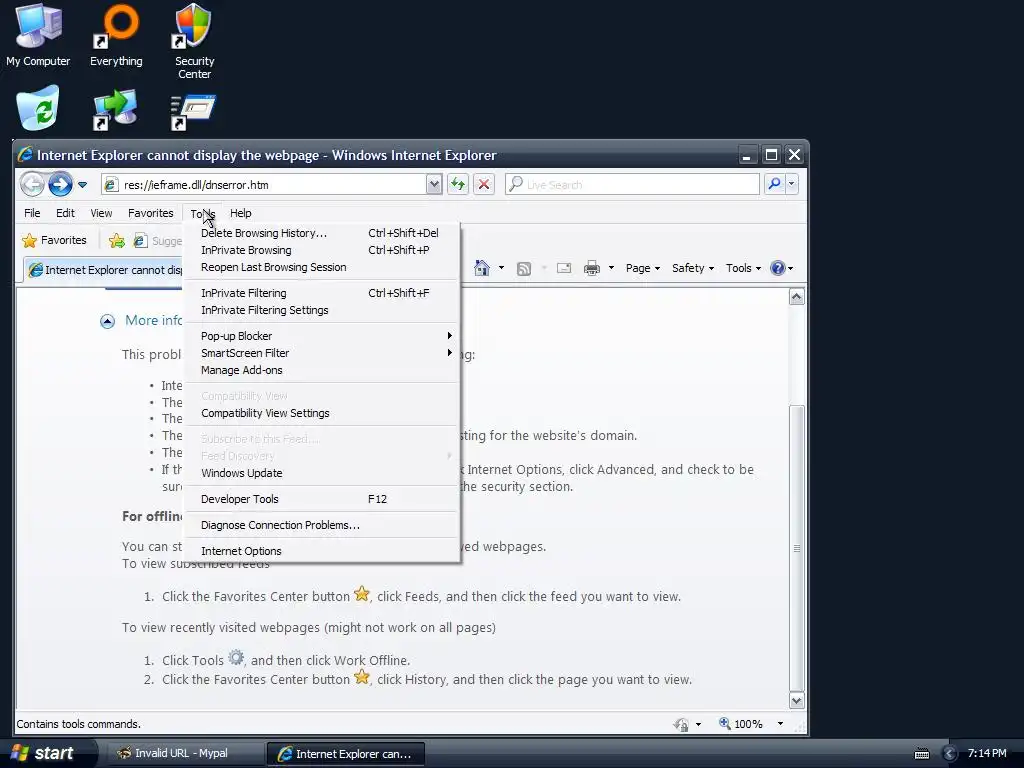Open InPrivate Filtering Settings

click(322, 310)
